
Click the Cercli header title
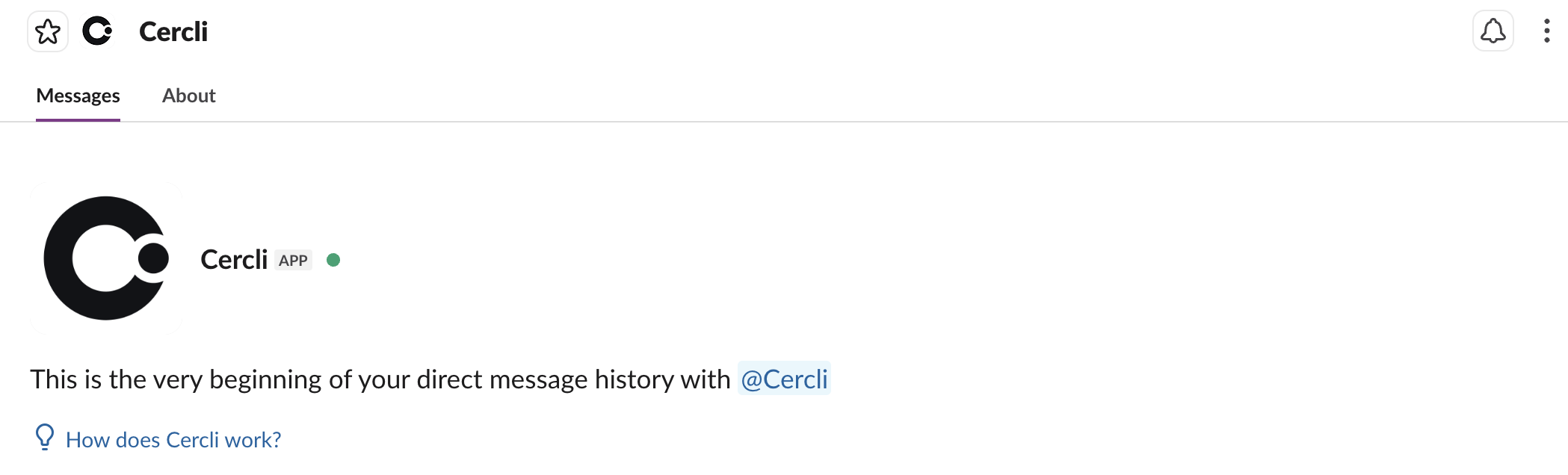tap(173, 31)
